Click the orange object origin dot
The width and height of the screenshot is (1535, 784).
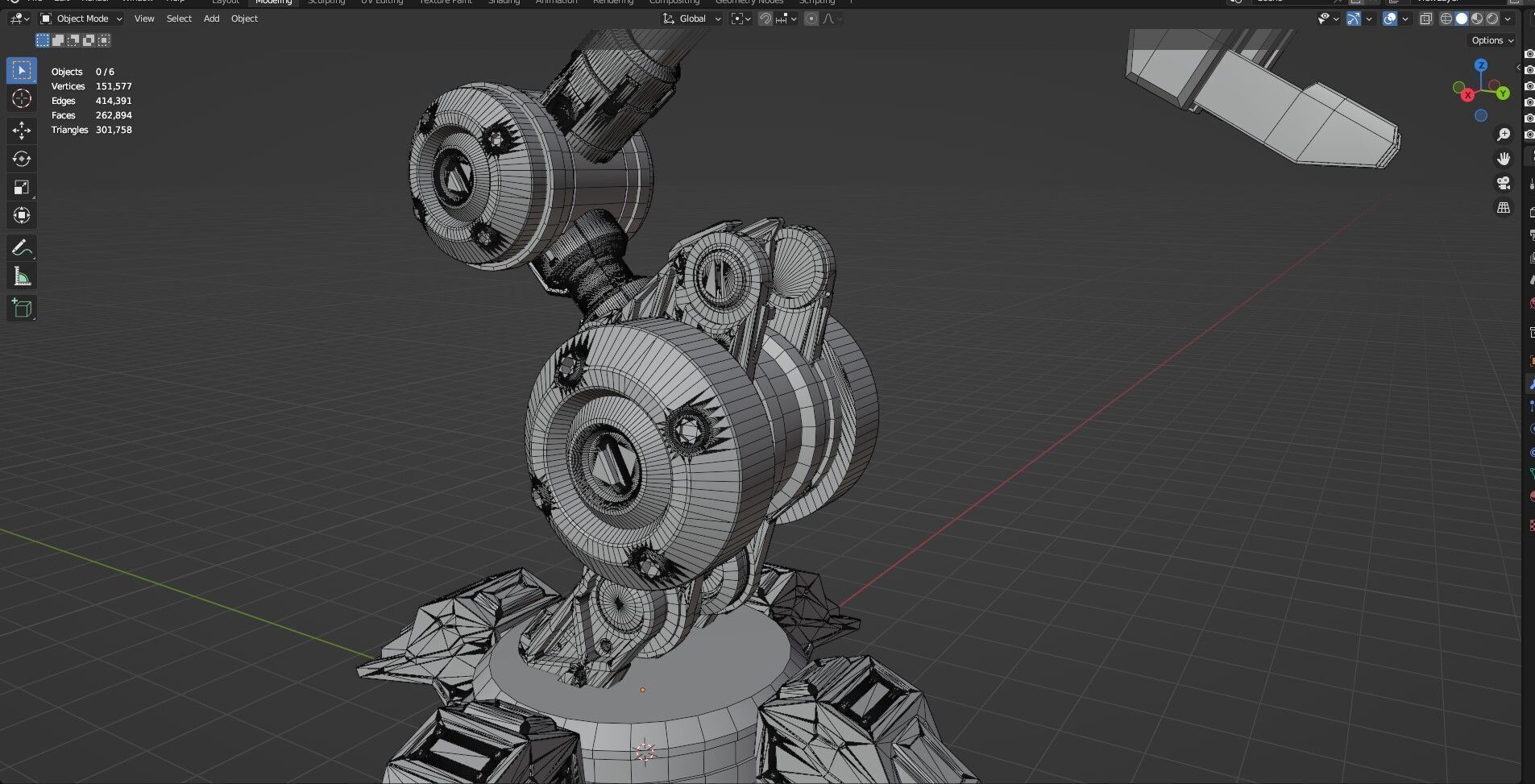point(642,690)
